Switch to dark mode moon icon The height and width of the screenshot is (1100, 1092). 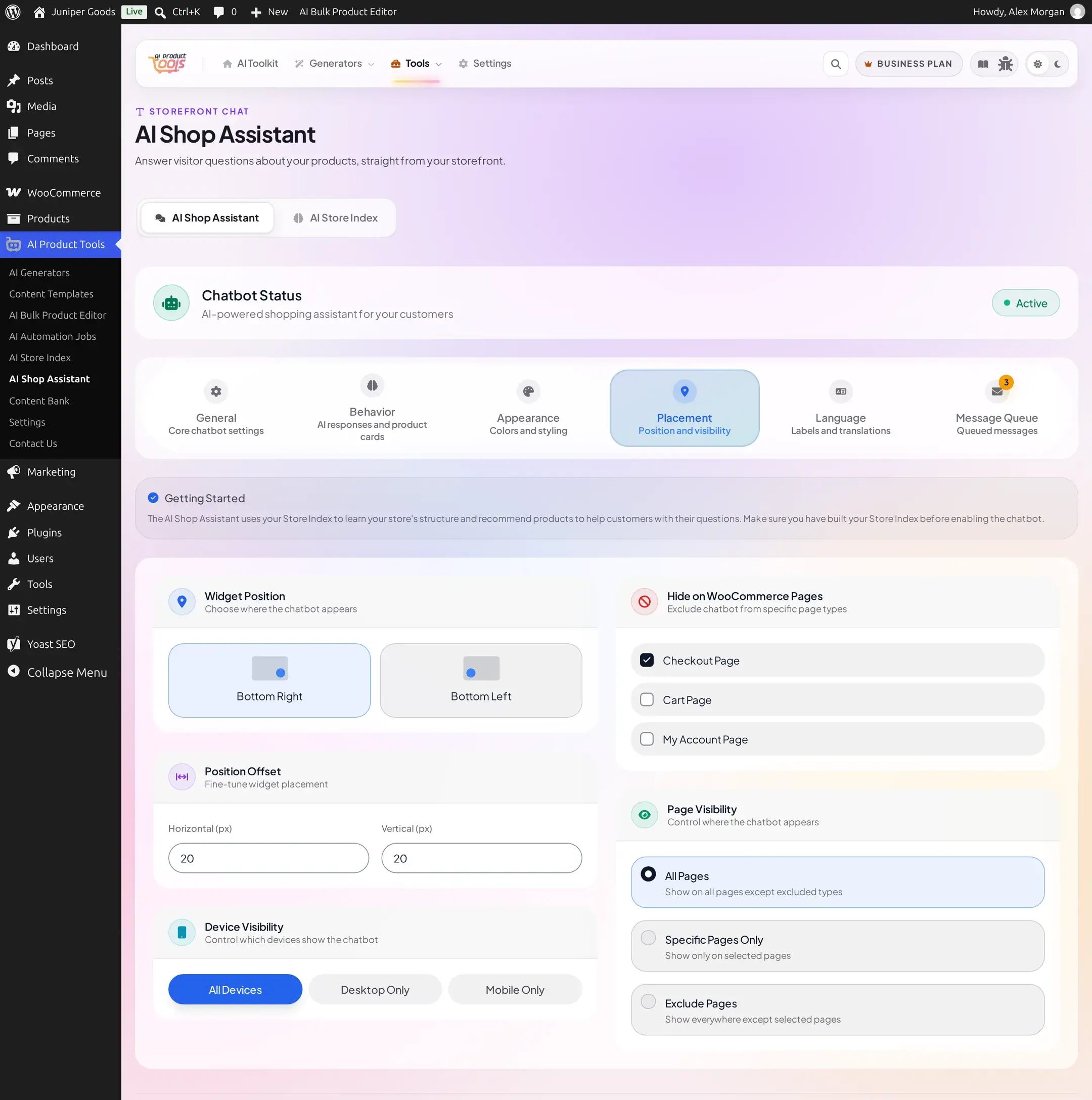point(1057,64)
